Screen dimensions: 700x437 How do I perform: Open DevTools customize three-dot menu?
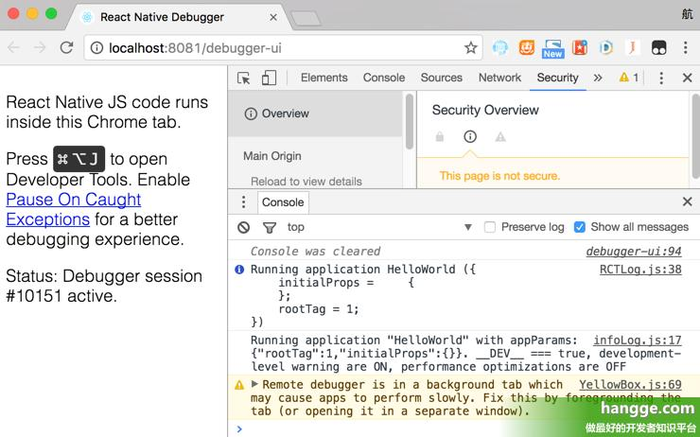click(x=661, y=78)
